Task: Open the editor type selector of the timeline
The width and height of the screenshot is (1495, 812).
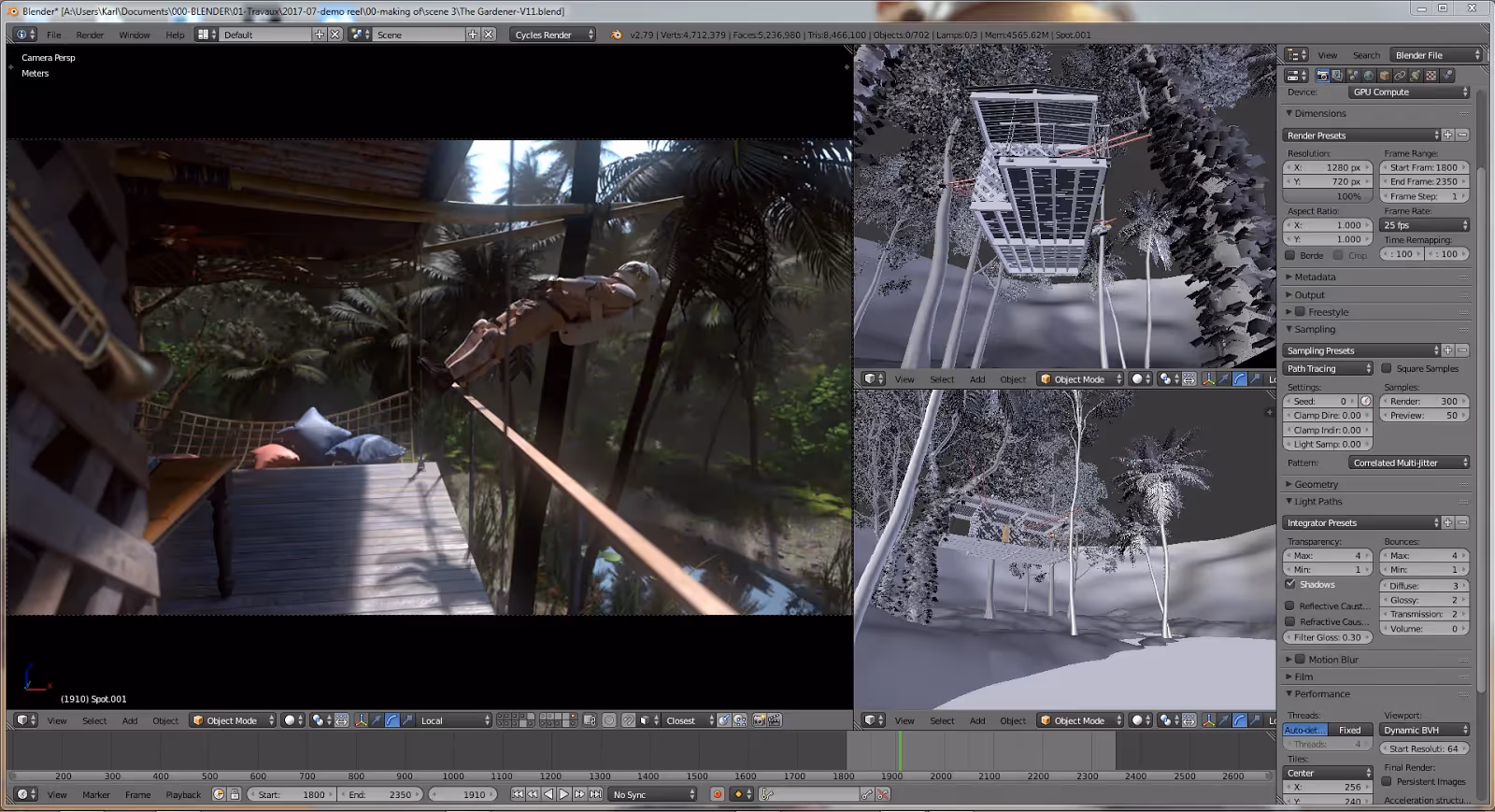Action: coord(26,794)
